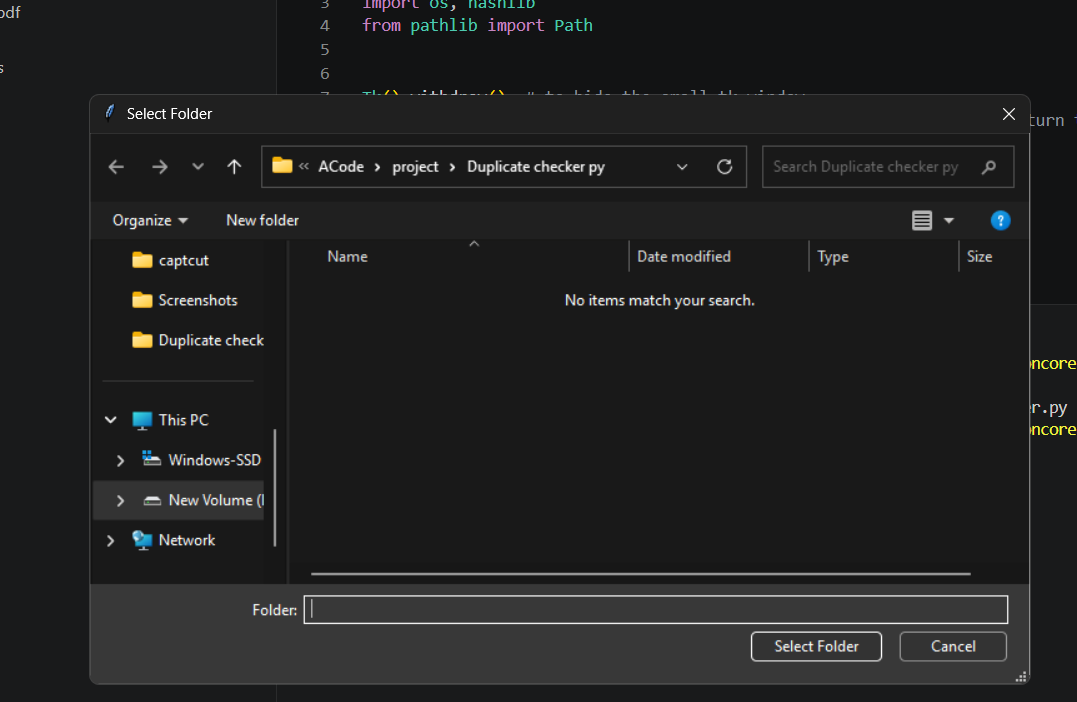1077x702 pixels.
Task: Click the Screenshots folder icon
Action: [142, 299]
